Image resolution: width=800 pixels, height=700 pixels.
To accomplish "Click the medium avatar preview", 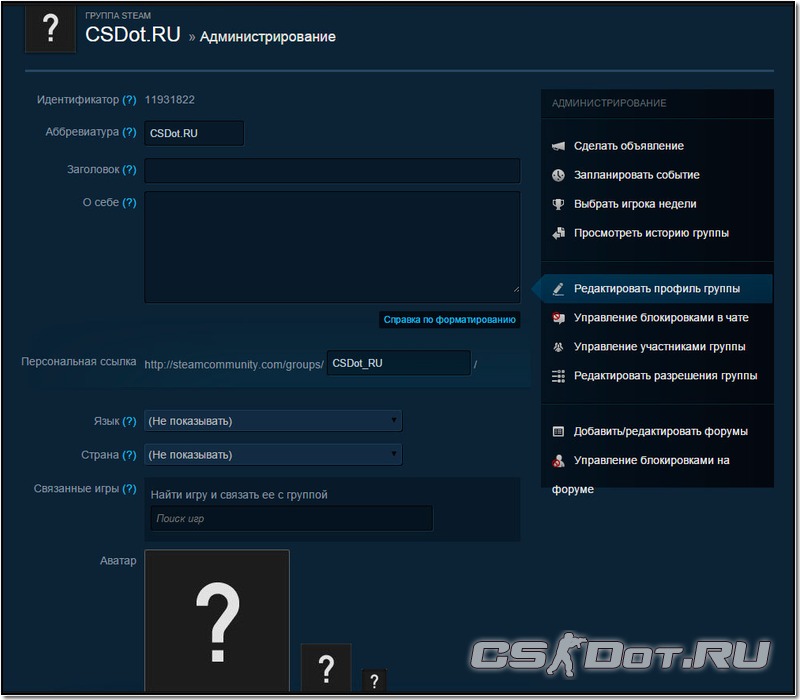I will pos(326,668).
